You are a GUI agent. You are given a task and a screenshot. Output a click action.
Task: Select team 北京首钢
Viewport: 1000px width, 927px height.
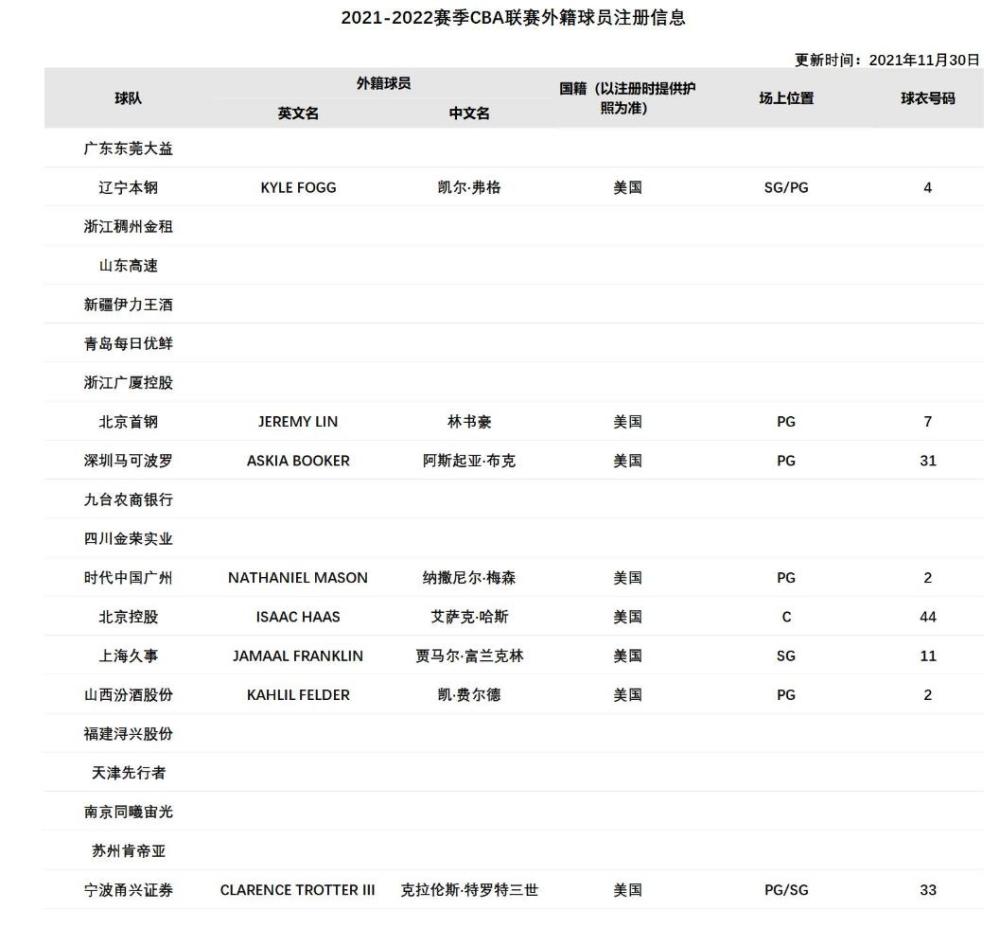pyautogui.click(x=128, y=421)
